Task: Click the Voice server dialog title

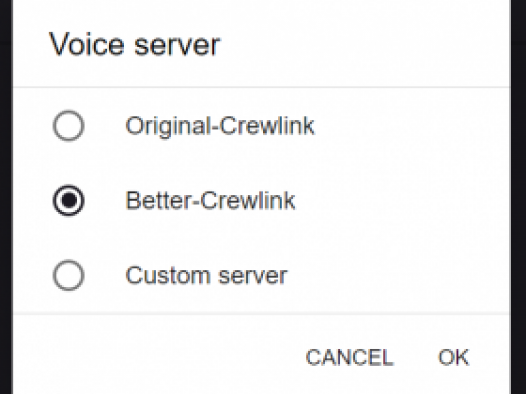Action: coord(134,45)
